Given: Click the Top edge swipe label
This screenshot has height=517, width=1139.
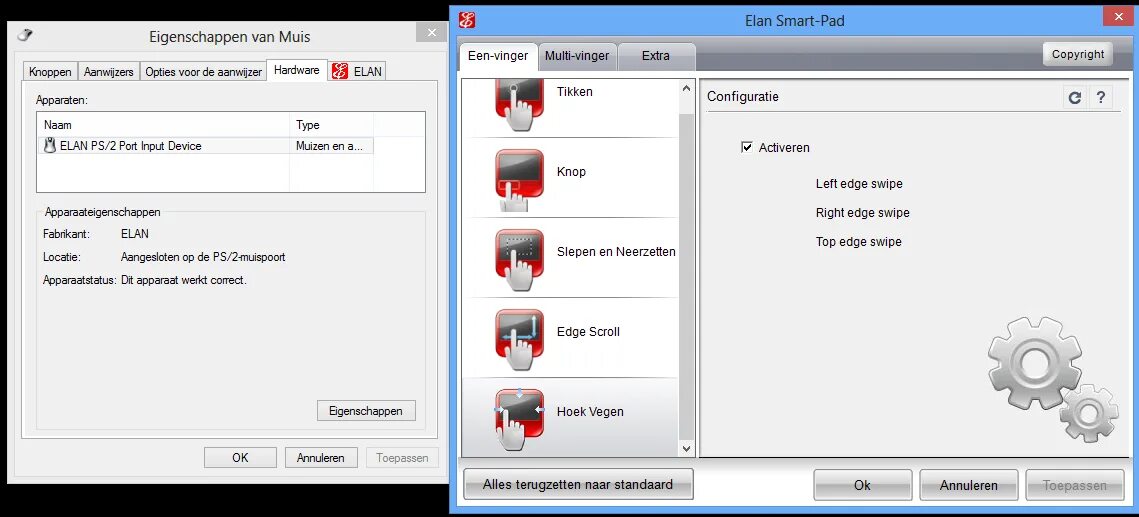Looking at the screenshot, I should pos(859,242).
